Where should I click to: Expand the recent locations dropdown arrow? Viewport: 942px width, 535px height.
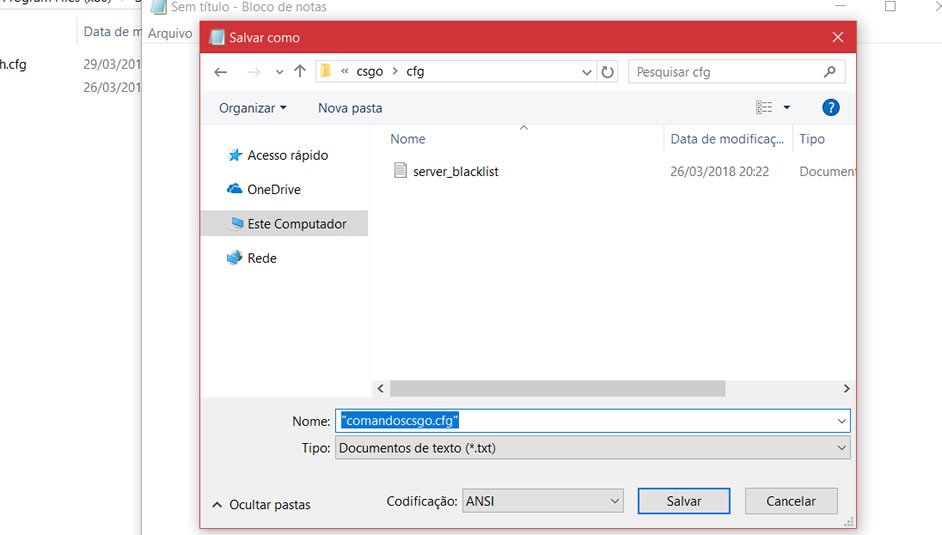(279, 72)
